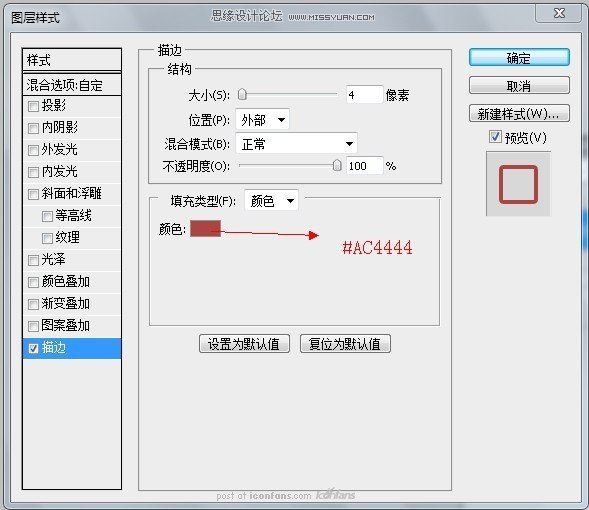
Task: Click the 复位为默认值 button
Action: coord(345,344)
